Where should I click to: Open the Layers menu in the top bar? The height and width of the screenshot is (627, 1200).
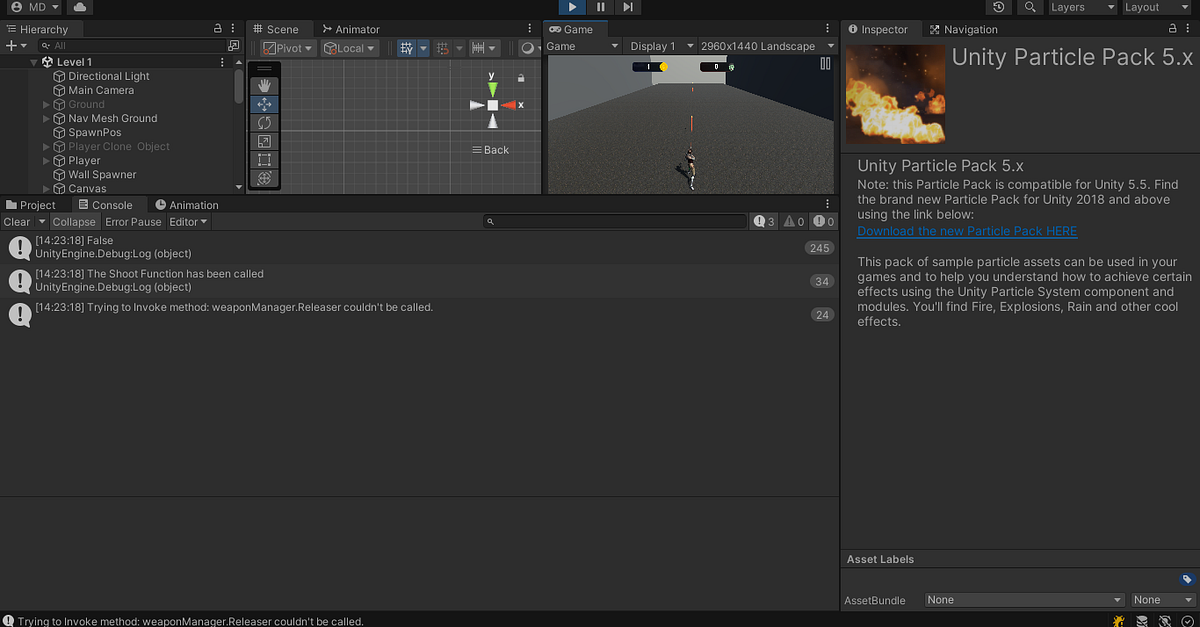[1081, 7]
